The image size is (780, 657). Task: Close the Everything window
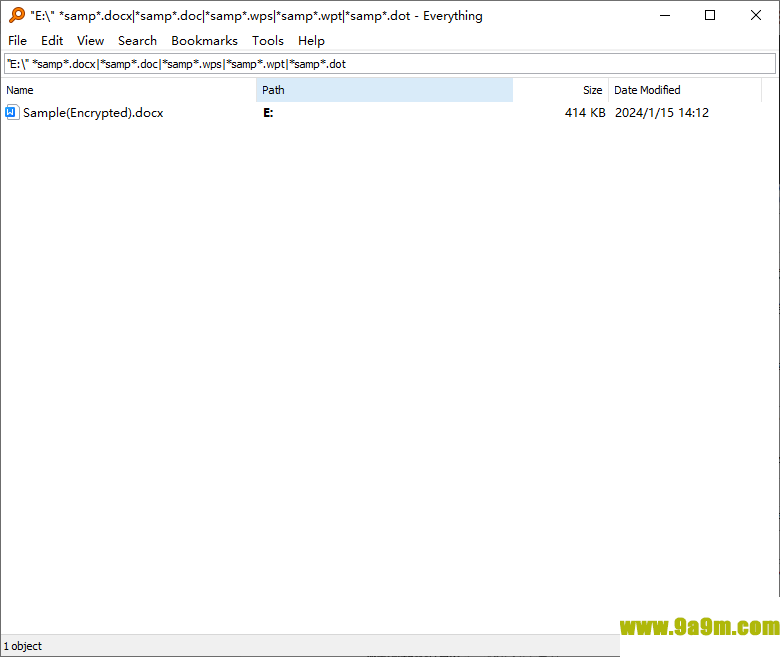click(x=756, y=15)
